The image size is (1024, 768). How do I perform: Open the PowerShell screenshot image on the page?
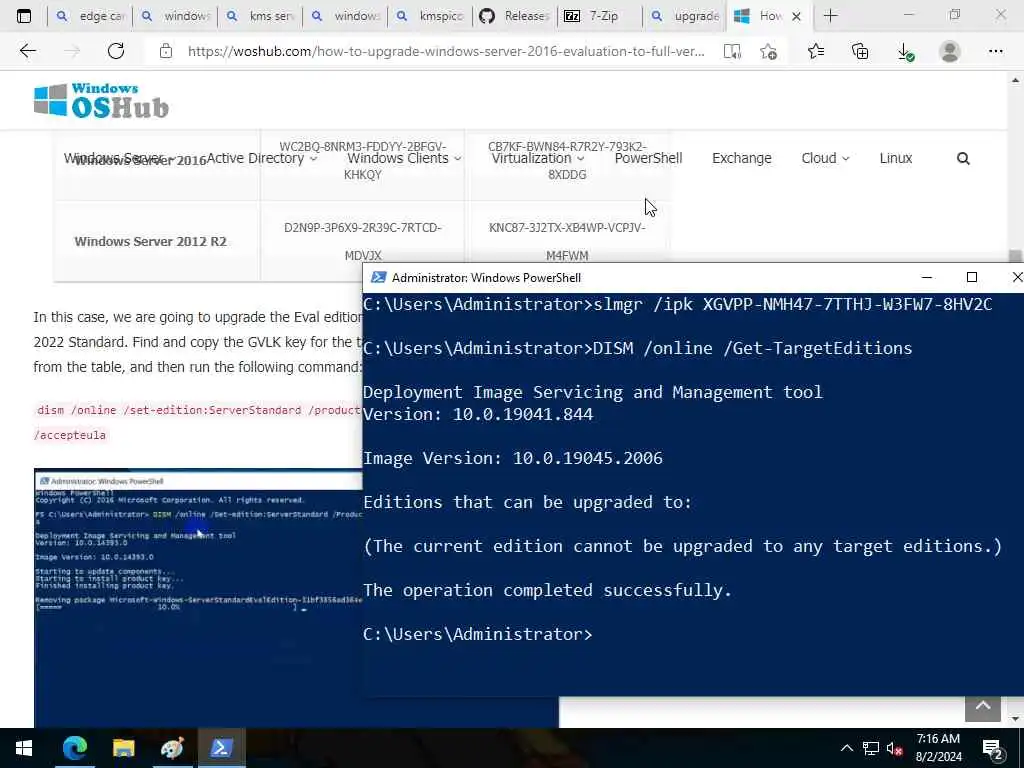198,598
